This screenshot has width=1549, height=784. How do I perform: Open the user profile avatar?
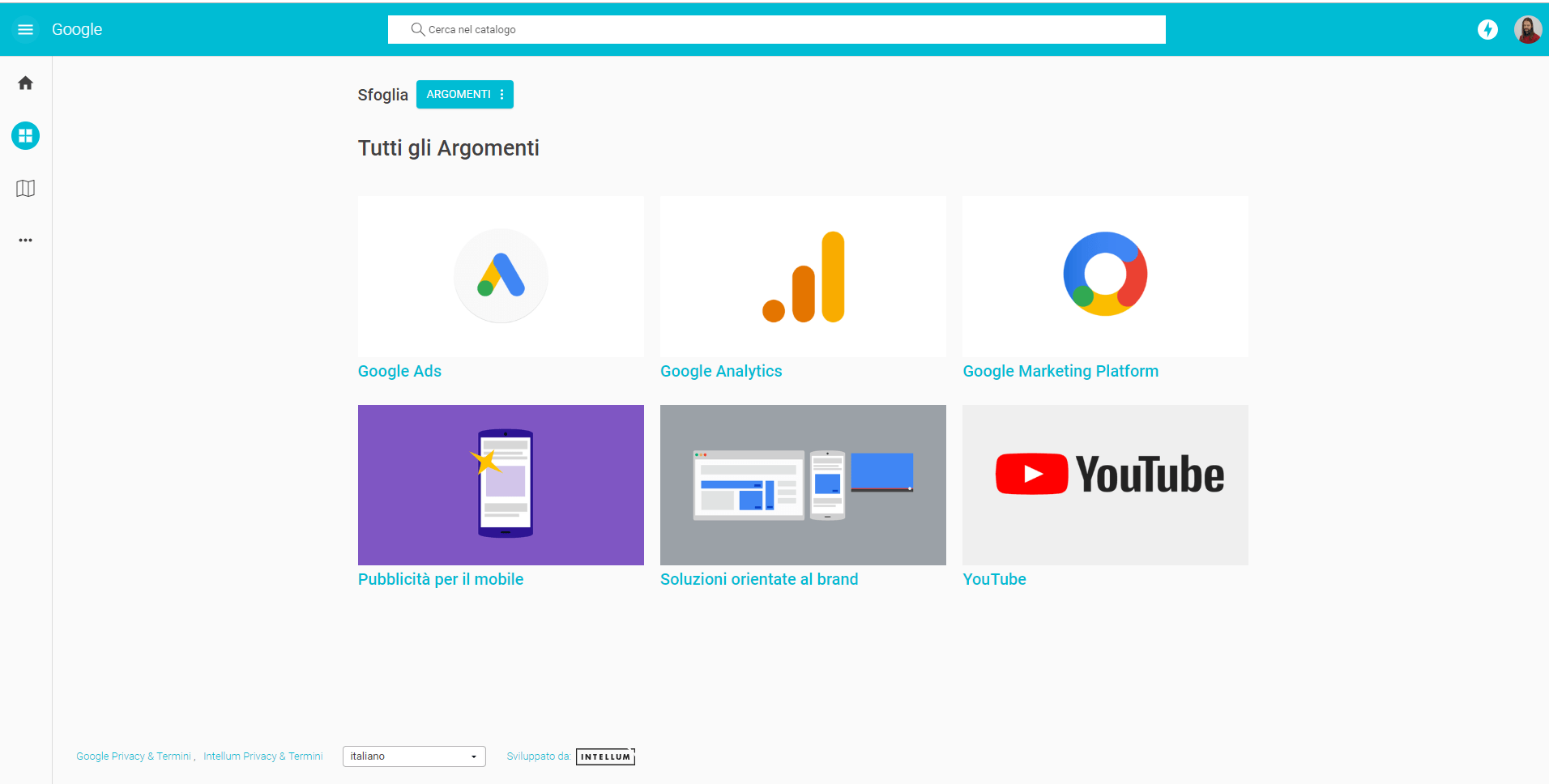point(1527,30)
